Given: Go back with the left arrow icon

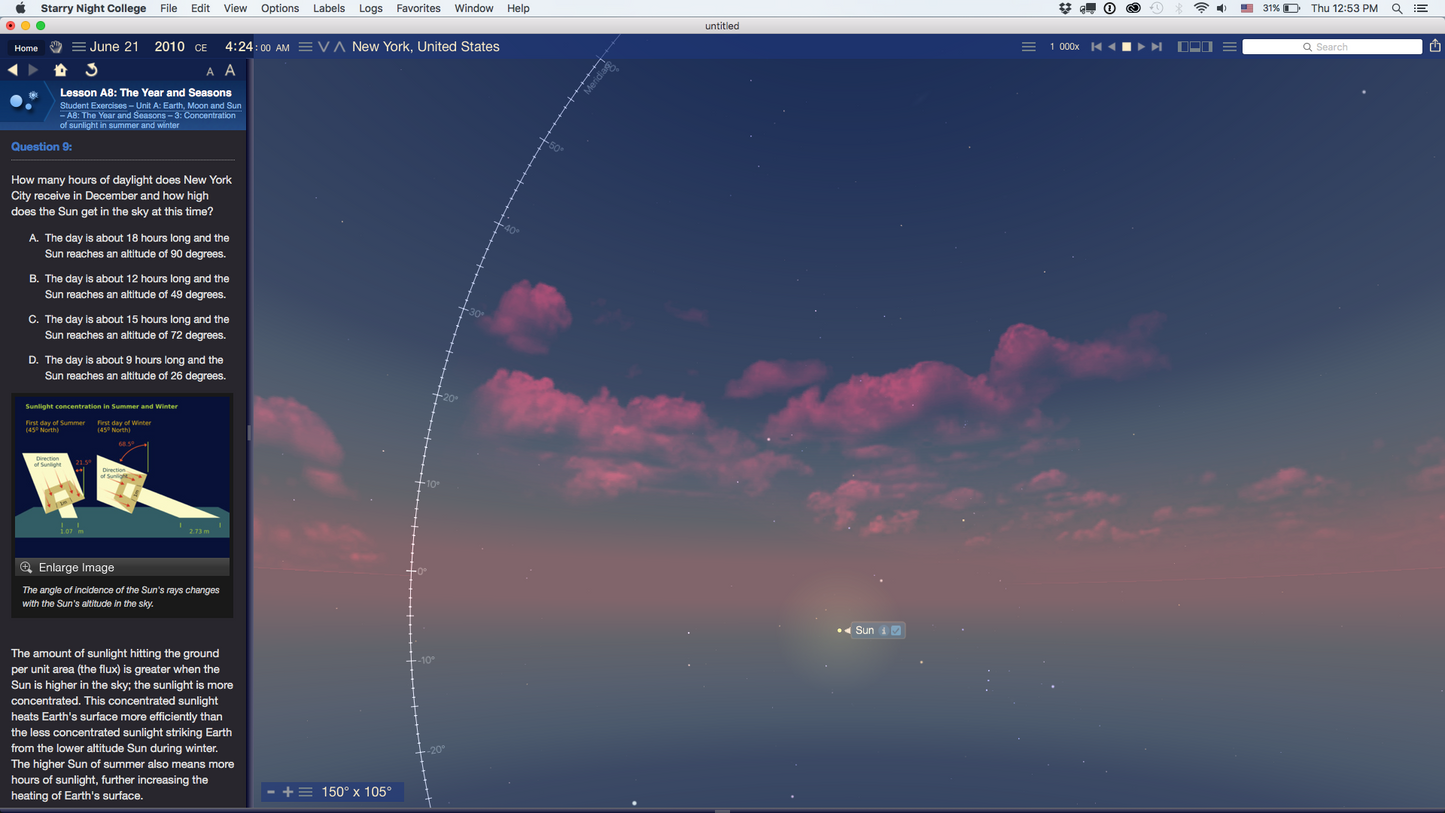Looking at the screenshot, I should click(13, 70).
